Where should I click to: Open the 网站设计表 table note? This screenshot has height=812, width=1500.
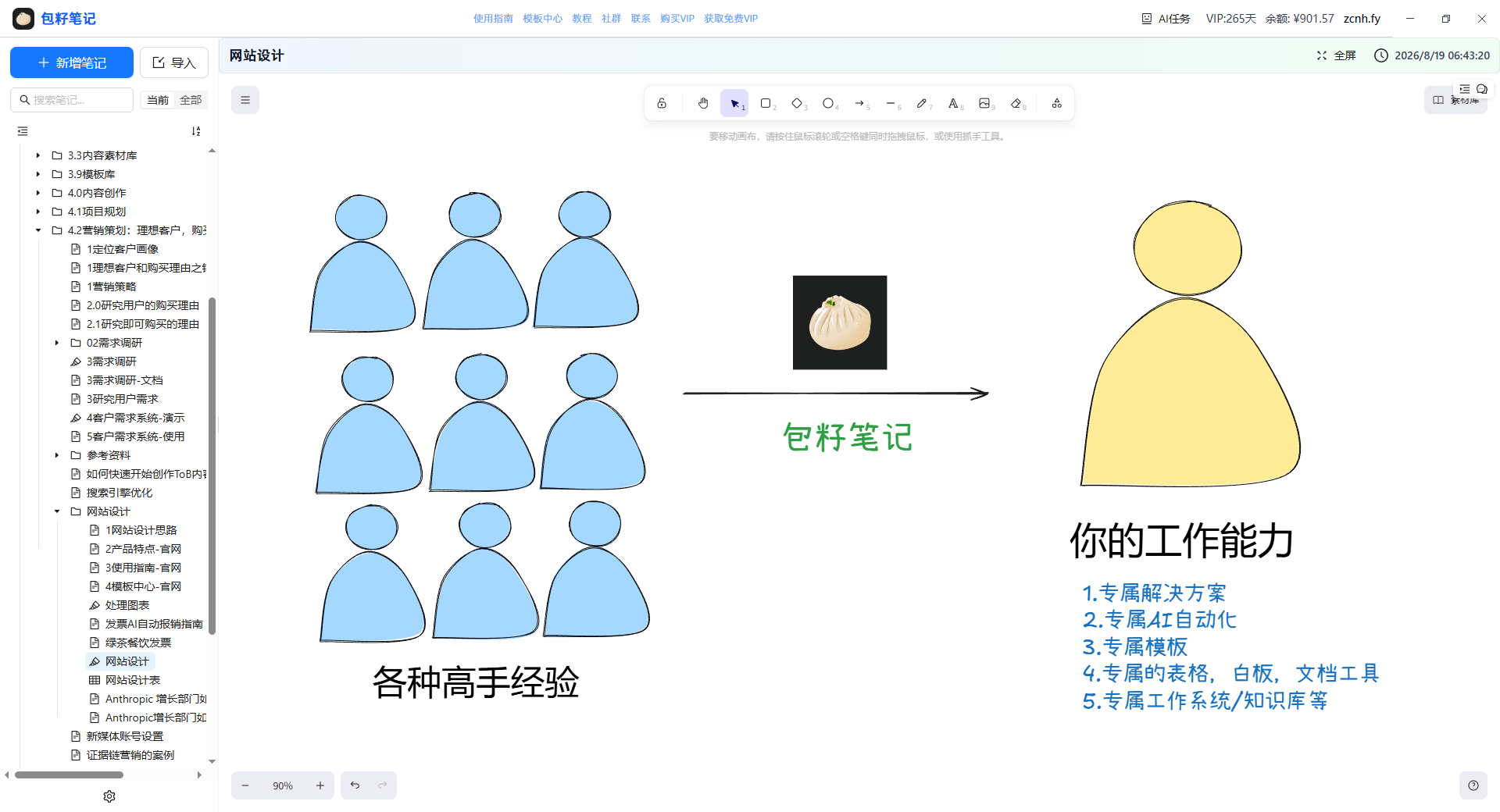133,680
